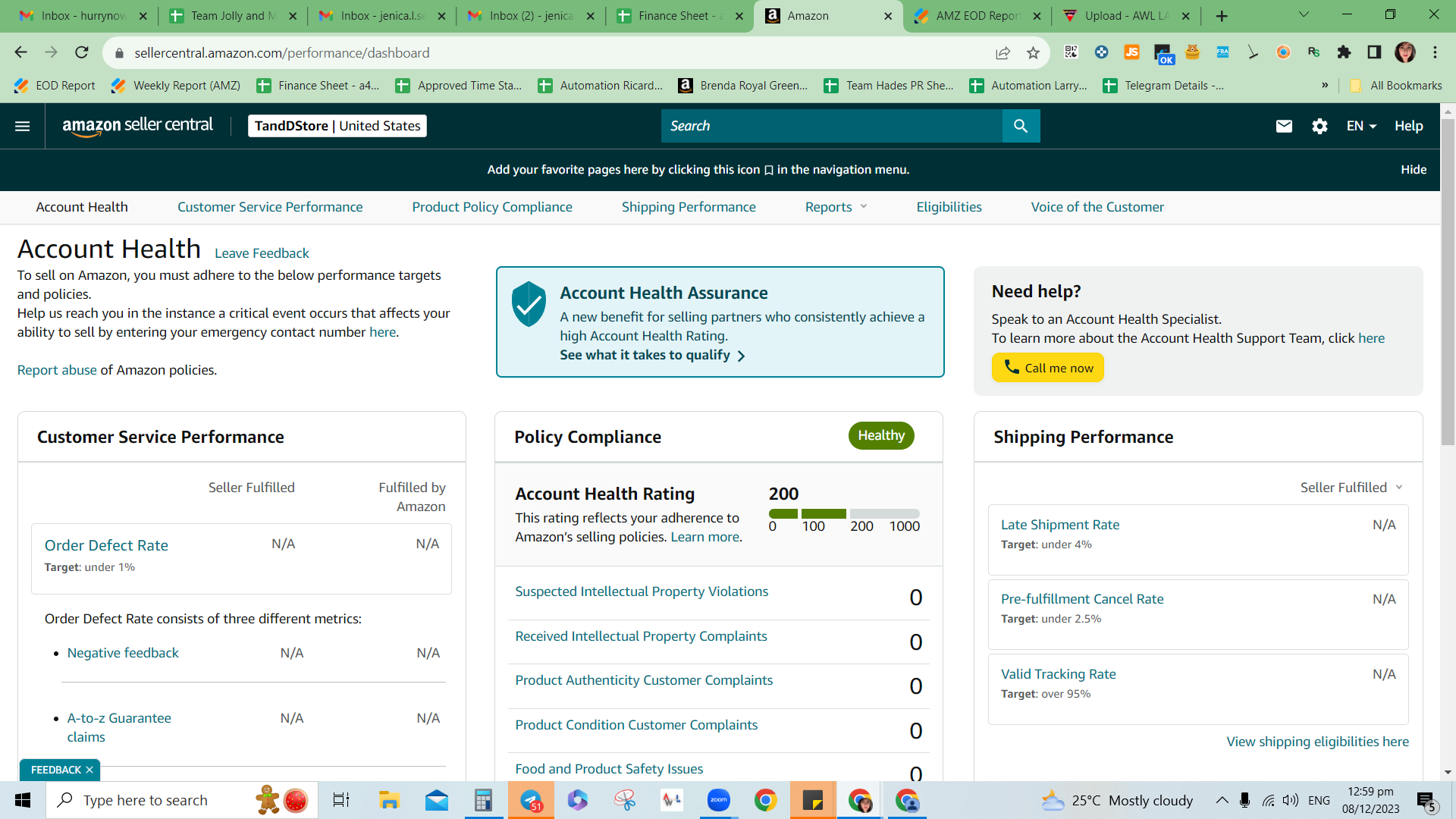Open the EN language dropdown
The height and width of the screenshot is (819, 1456).
point(1361,126)
